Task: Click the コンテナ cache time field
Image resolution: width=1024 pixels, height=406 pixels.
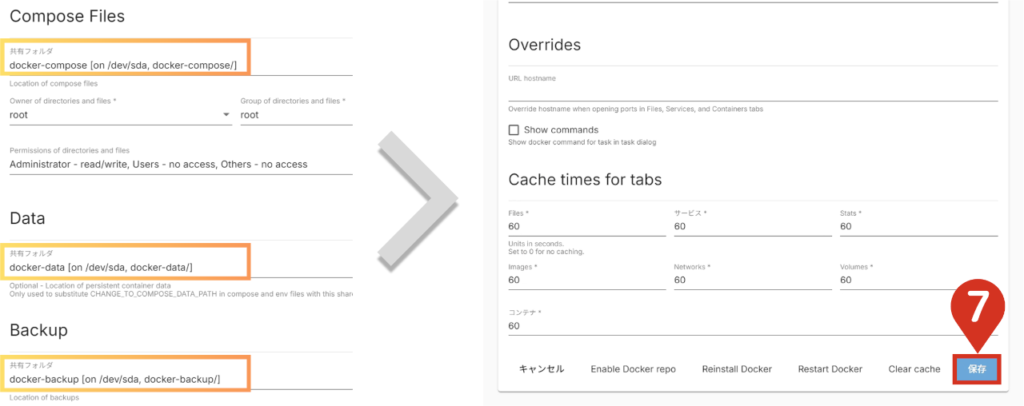Action: point(752,326)
